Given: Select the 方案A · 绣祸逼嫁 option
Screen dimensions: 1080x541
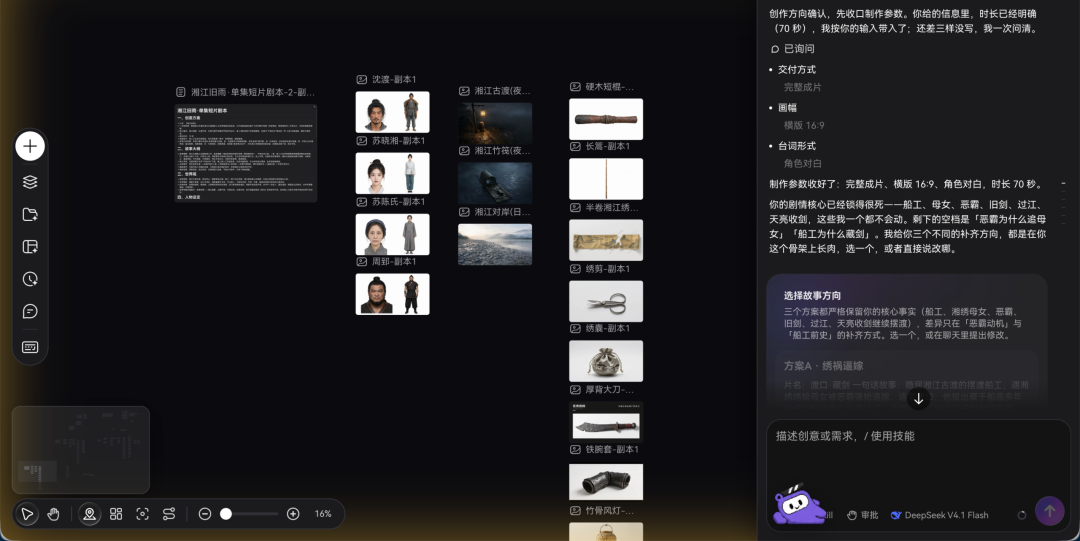Looking at the screenshot, I should point(906,380).
